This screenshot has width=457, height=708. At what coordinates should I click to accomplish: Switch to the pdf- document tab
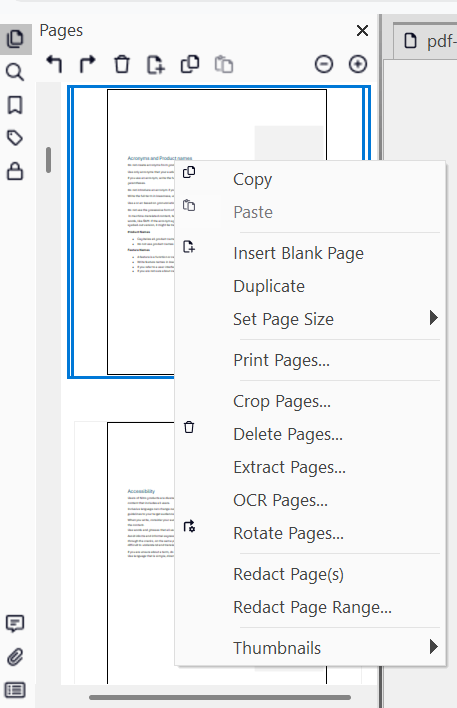pyautogui.click(x=427, y=41)
